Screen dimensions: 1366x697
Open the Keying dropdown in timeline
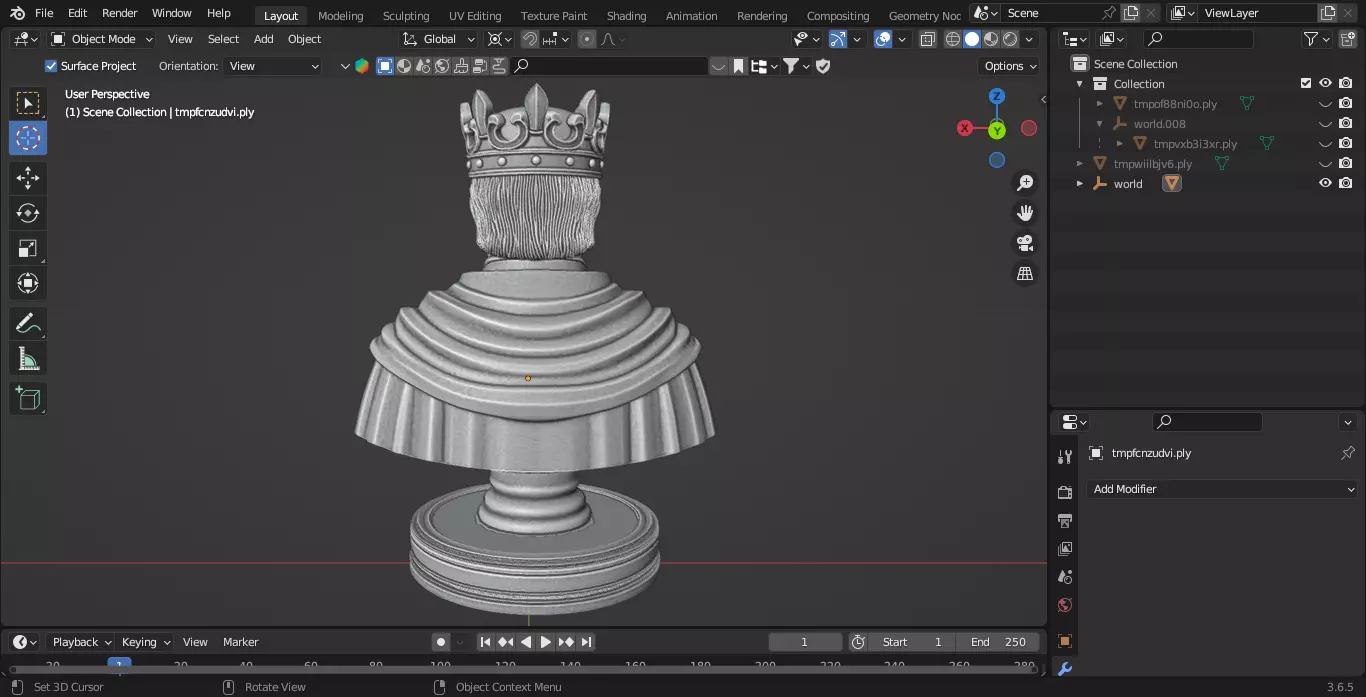(x=146, y=642)
